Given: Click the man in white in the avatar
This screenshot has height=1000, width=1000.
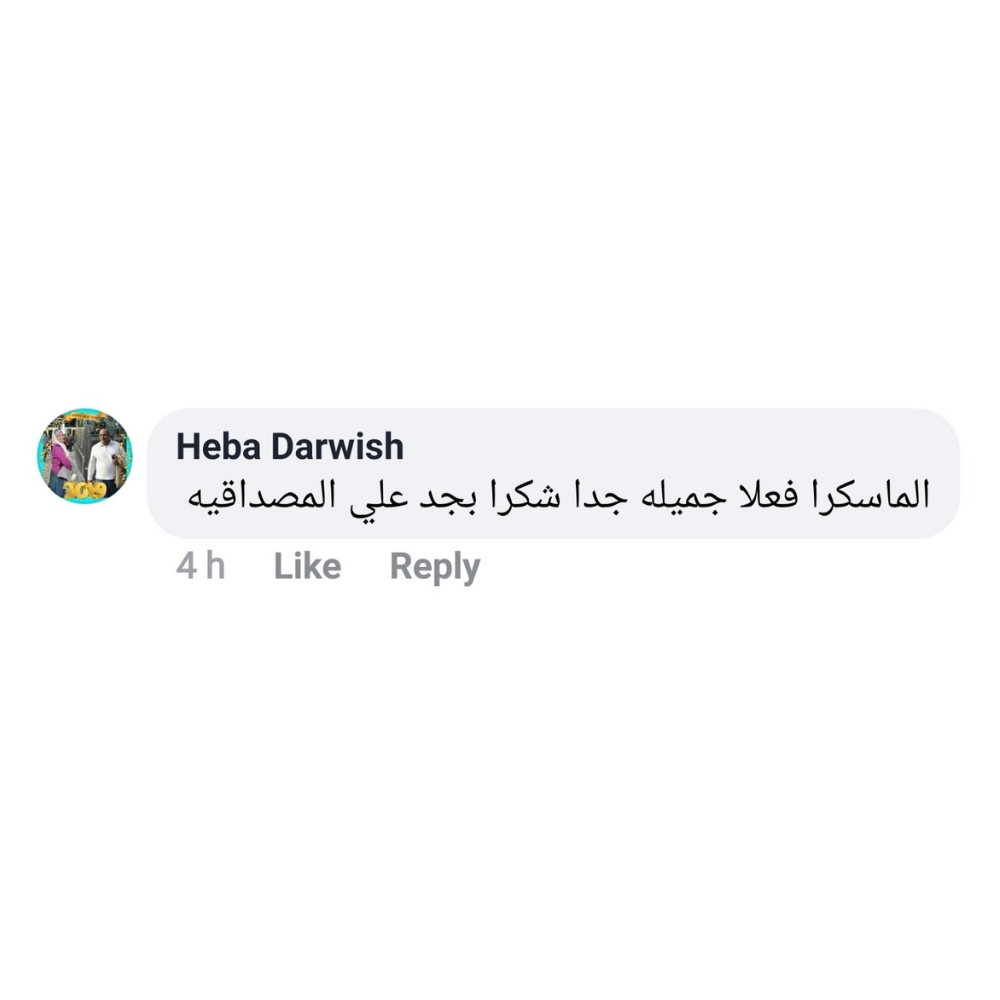Looking at the screenshot, I should (104, 459).
